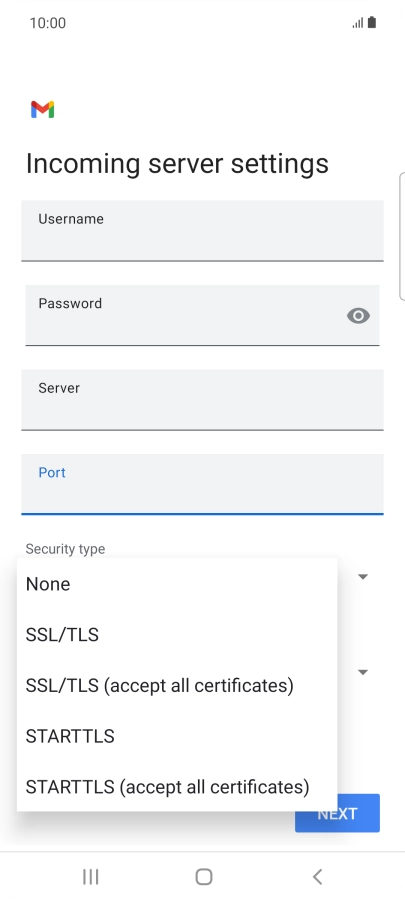Tap the Port input field
405x902 pixels.
[202, 484]
